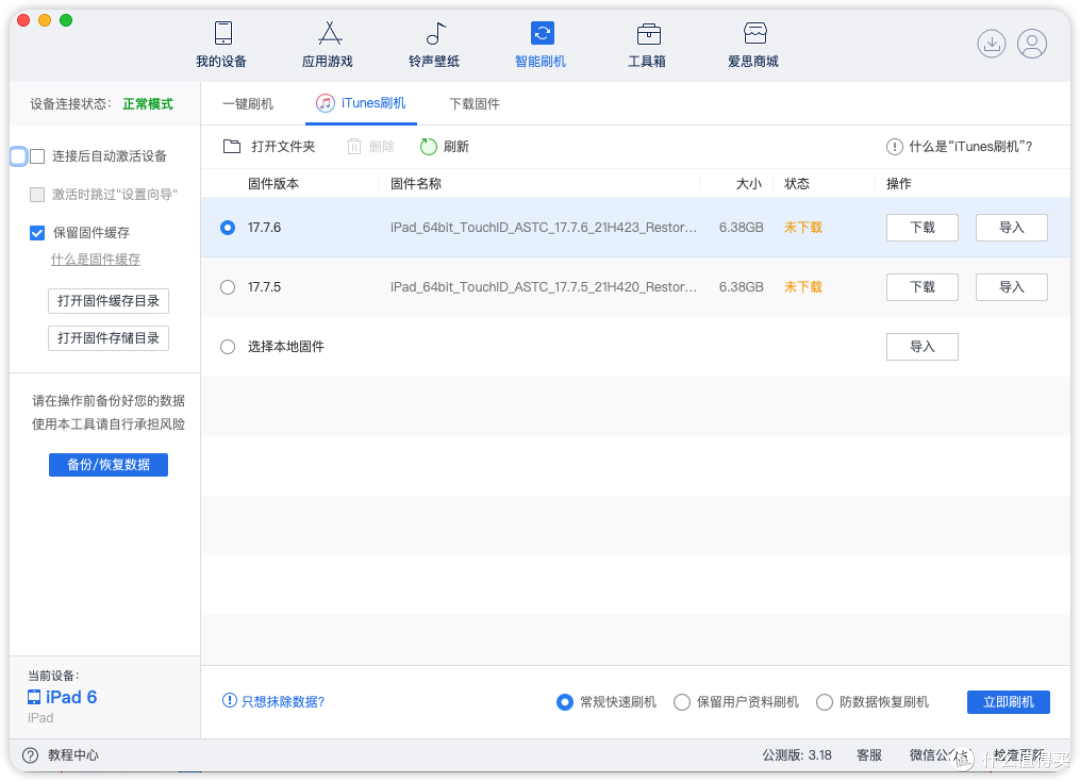Click 未下载 status in 17.7.5 row
The image size is (1080, 782).
(x=803, y=287)
